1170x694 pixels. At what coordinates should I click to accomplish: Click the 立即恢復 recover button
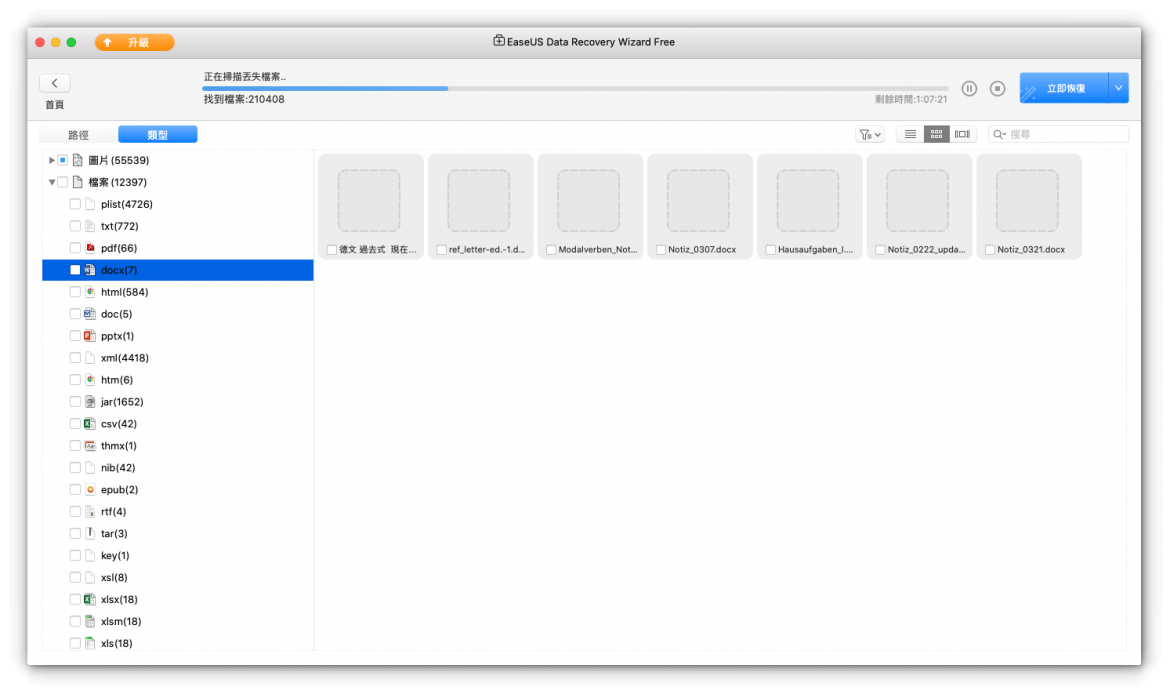coord(1064,88)
